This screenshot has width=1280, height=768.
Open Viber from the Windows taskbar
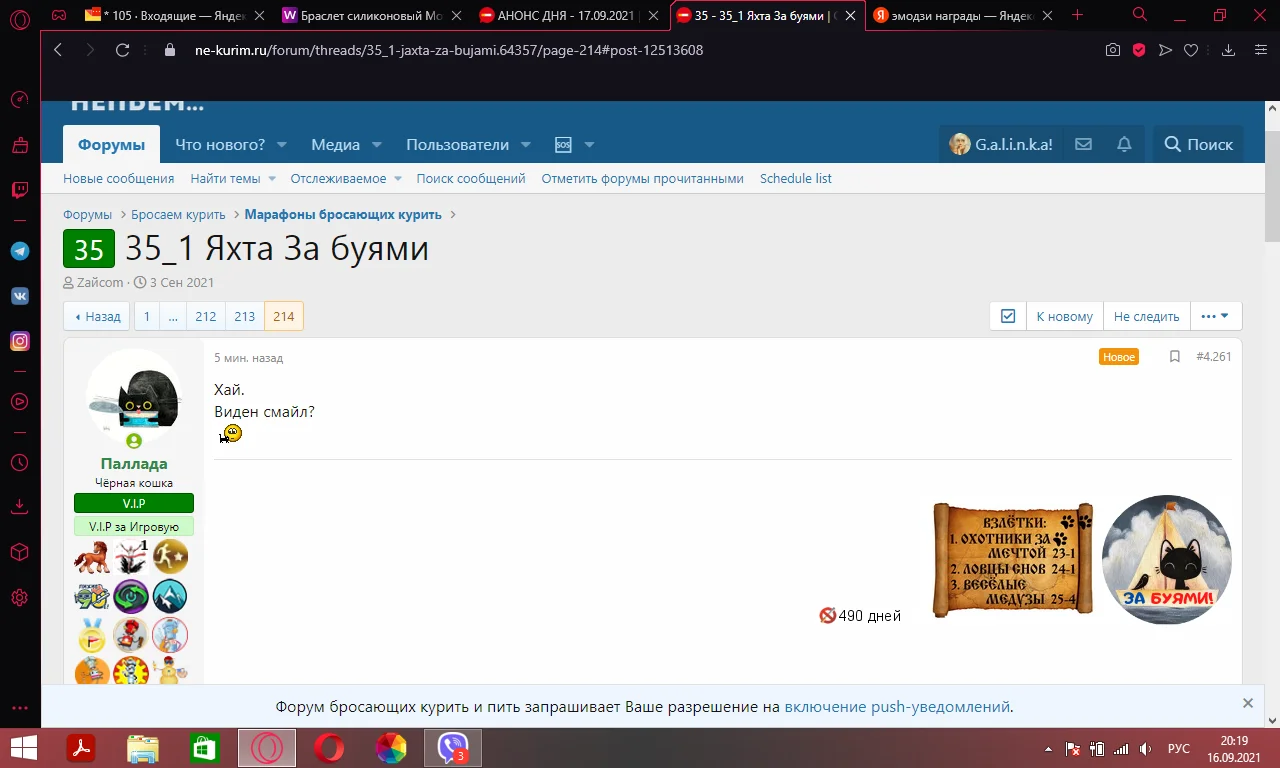coord(452,747)
